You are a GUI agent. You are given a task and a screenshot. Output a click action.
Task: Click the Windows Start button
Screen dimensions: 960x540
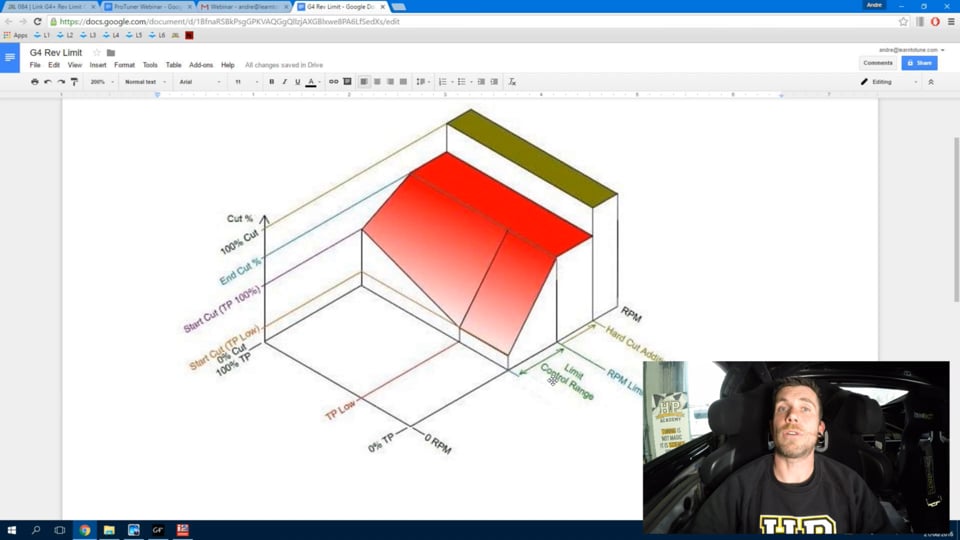pyautogui.click(x=11, y=530)
